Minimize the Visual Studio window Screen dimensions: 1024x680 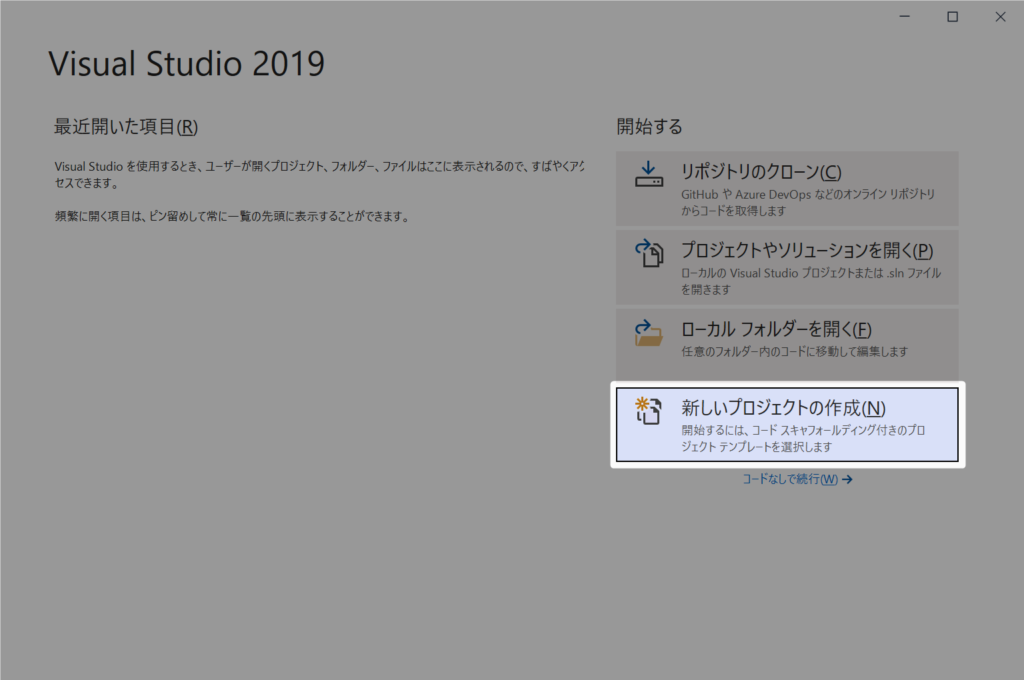click(904, 16)
